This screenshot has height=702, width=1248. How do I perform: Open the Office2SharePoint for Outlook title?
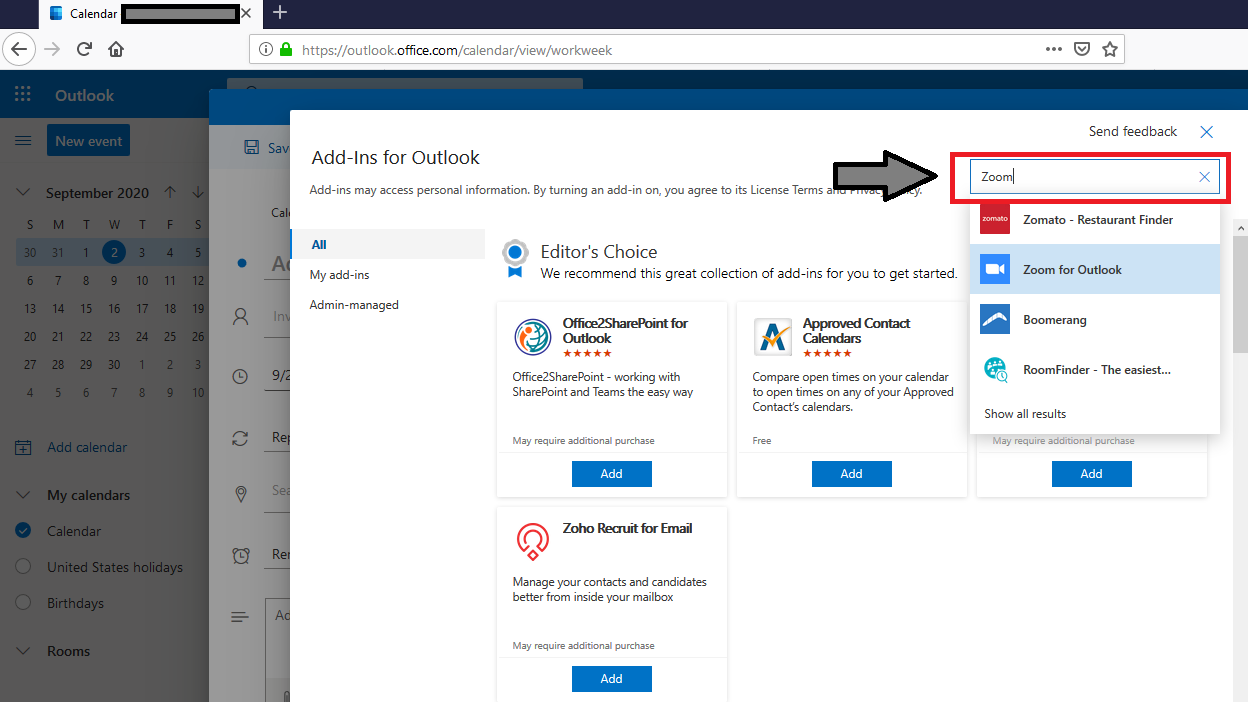[625, 331]
